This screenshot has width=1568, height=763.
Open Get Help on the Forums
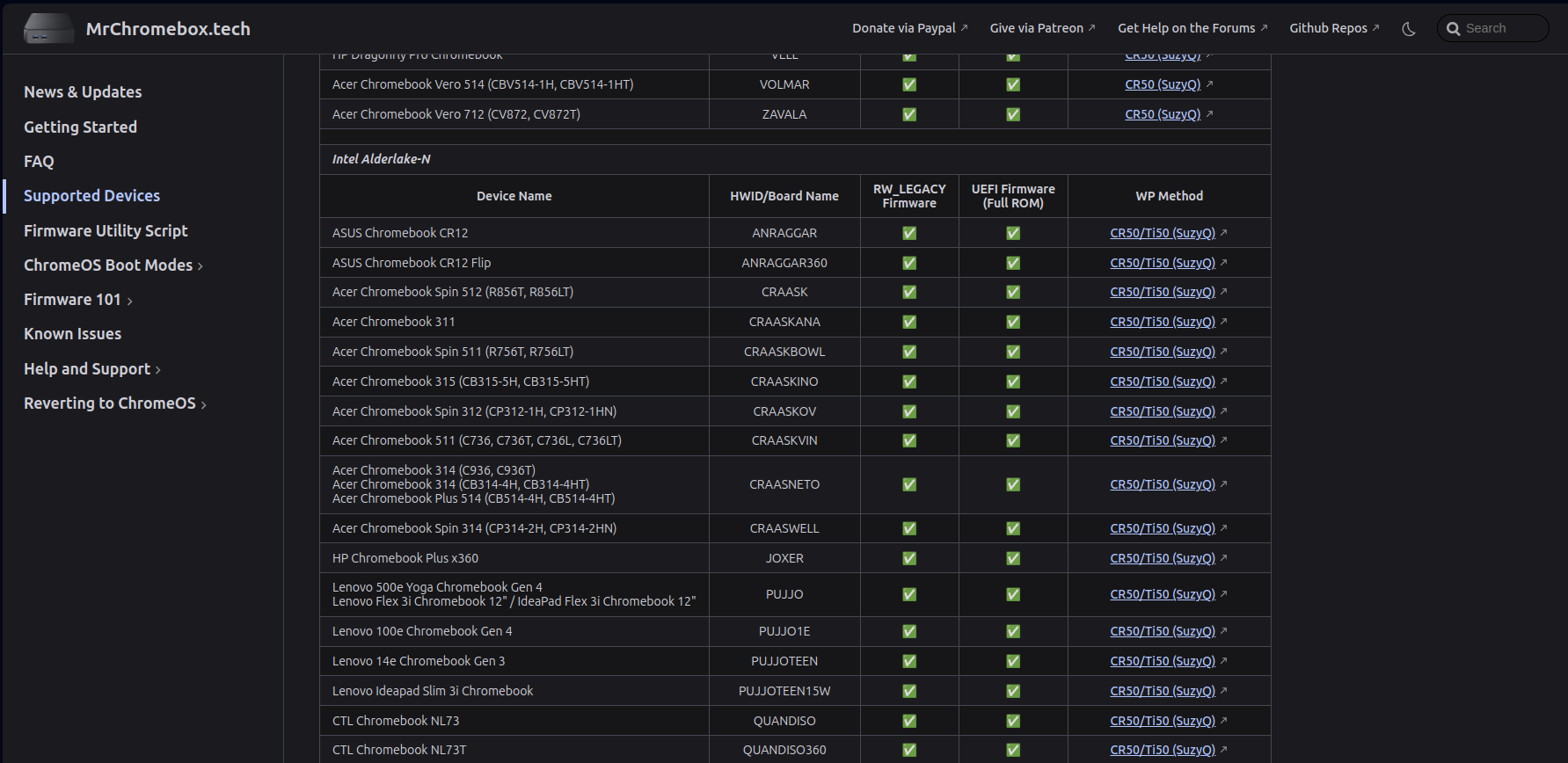coord(1192,28)
